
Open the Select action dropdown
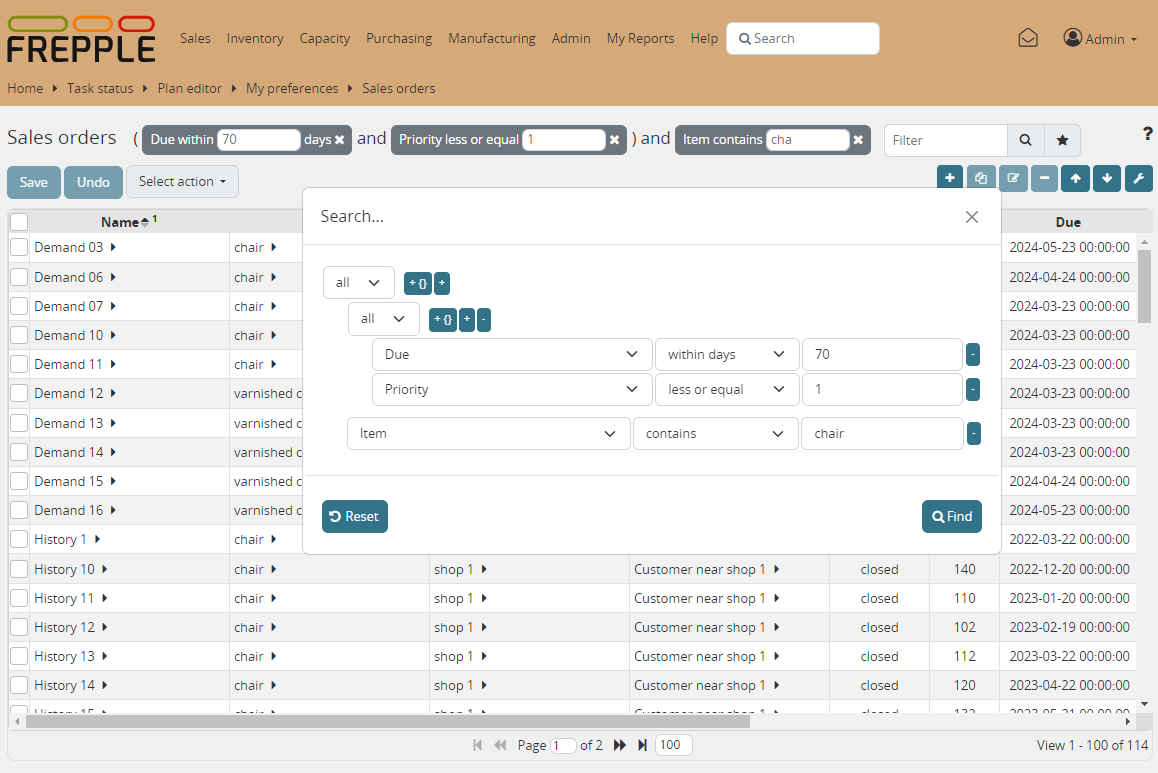coord(182,182)
